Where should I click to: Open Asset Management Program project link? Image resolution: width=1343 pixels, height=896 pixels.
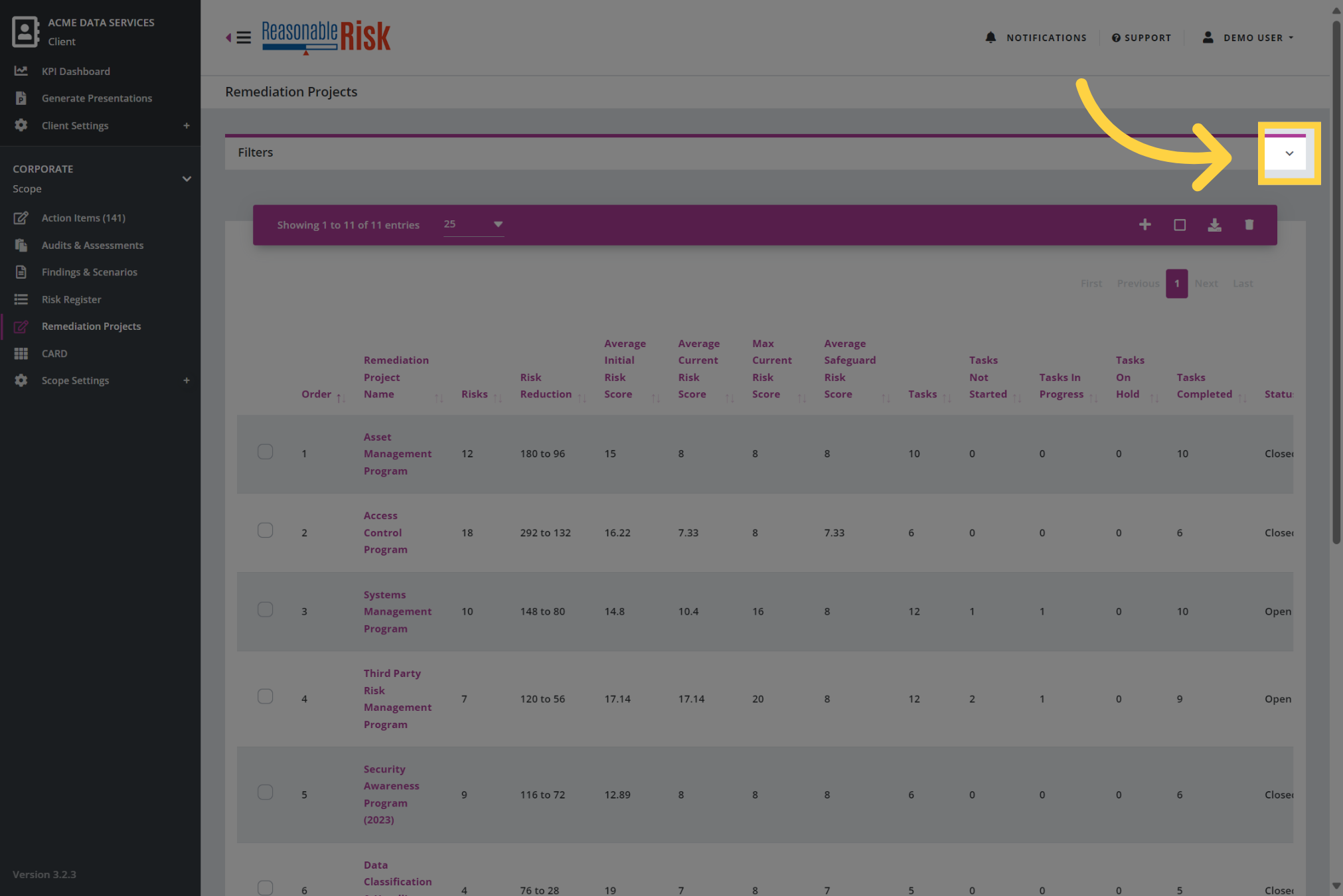point(397,454)
